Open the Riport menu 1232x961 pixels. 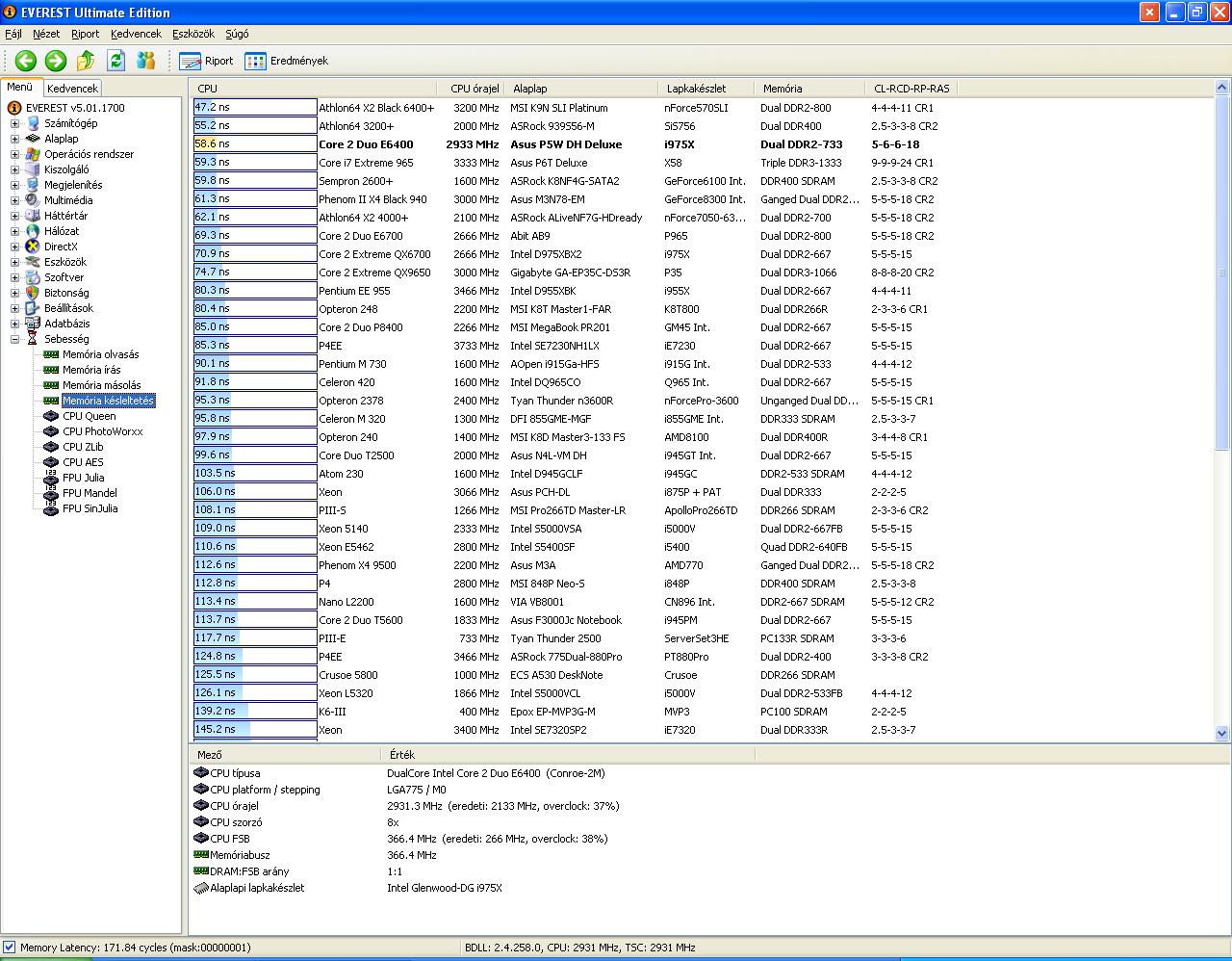tap(85, 34)
